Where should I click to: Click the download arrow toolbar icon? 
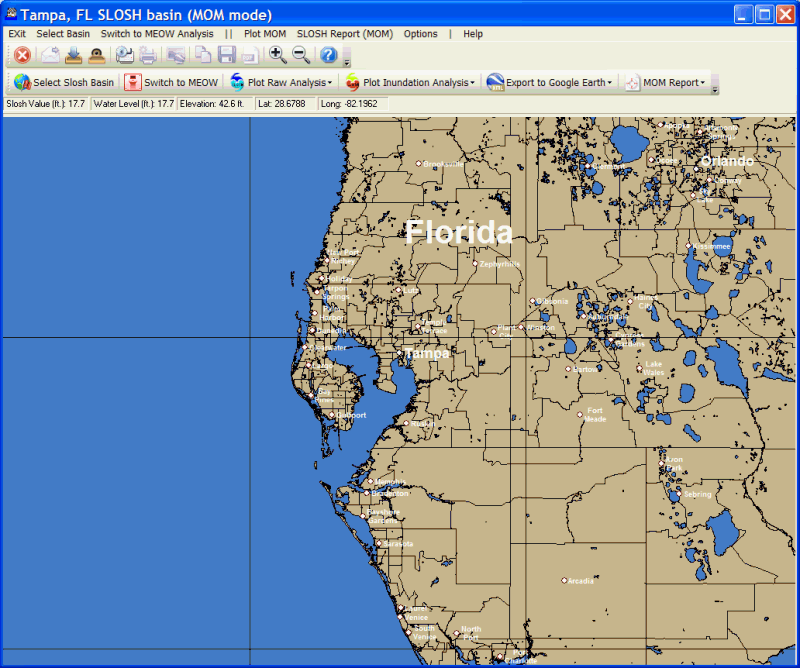[x=73, y=56]
